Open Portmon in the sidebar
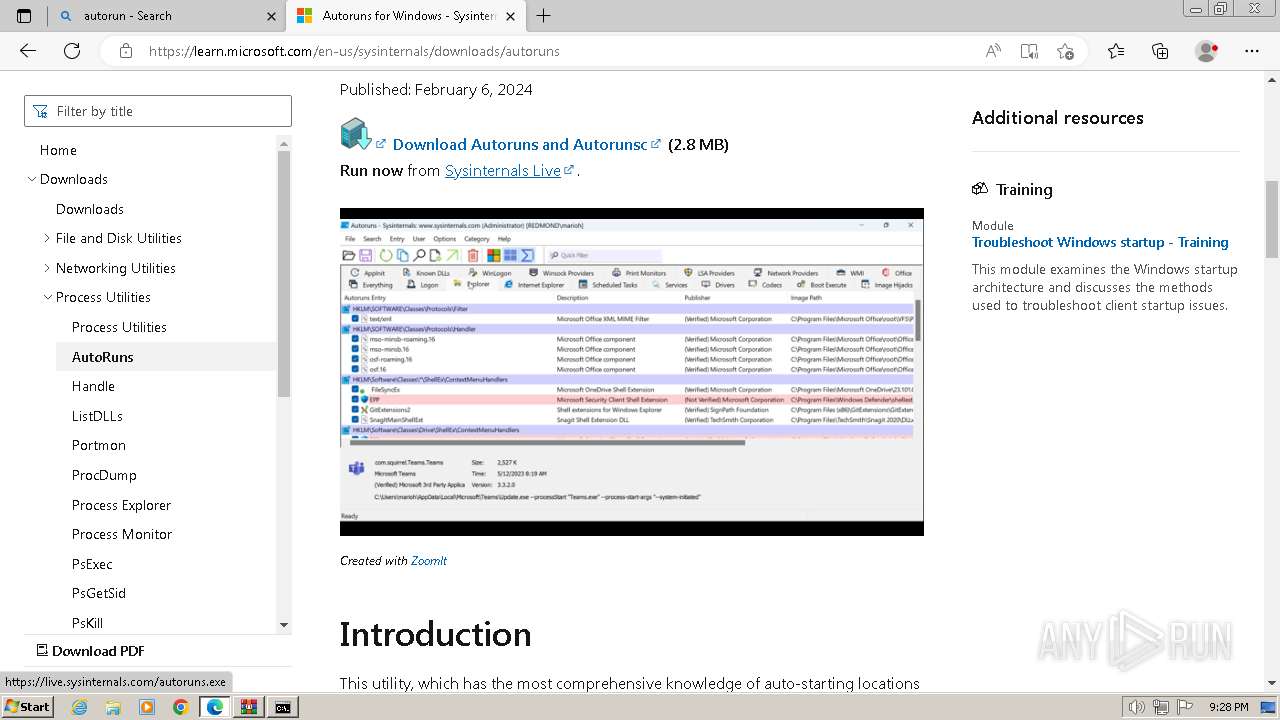The width and height of the screenshot is (1280, 720). 99,445
